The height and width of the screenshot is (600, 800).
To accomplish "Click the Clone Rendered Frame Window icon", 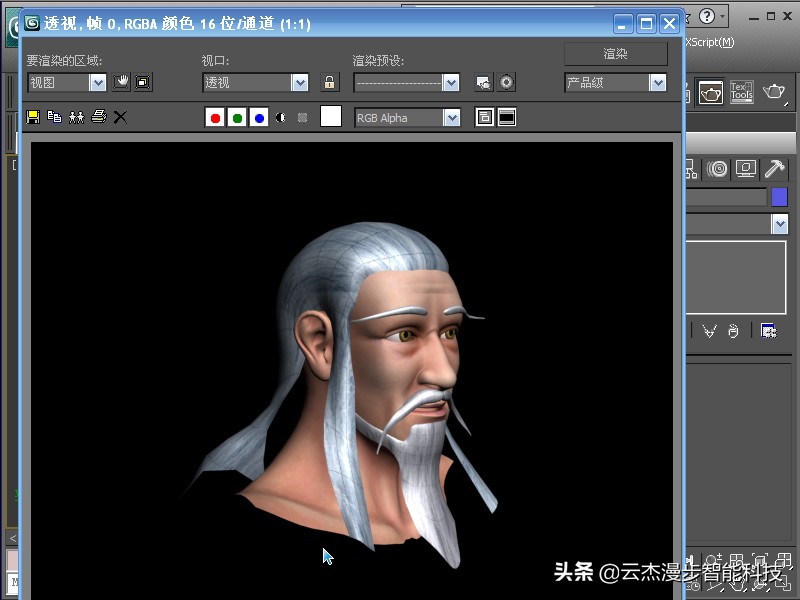I will click(76, 116).
